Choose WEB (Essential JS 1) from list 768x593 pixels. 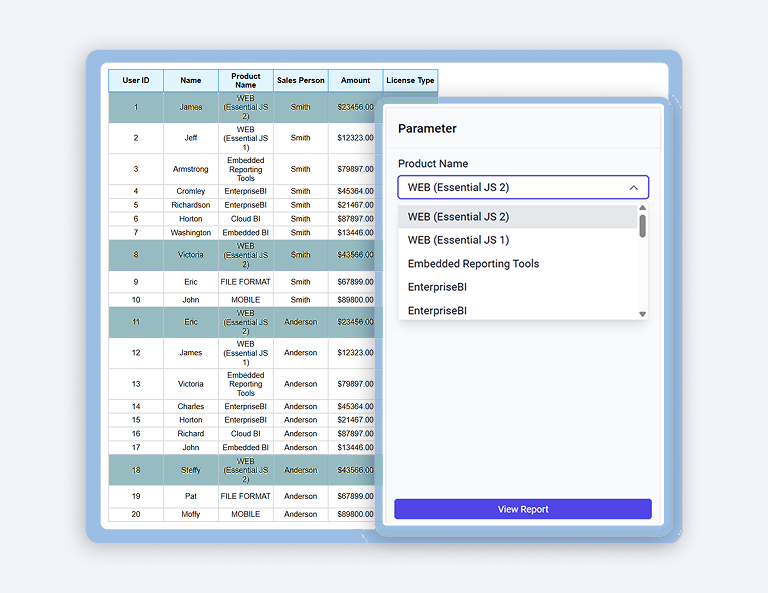click(x=518, y=240)
